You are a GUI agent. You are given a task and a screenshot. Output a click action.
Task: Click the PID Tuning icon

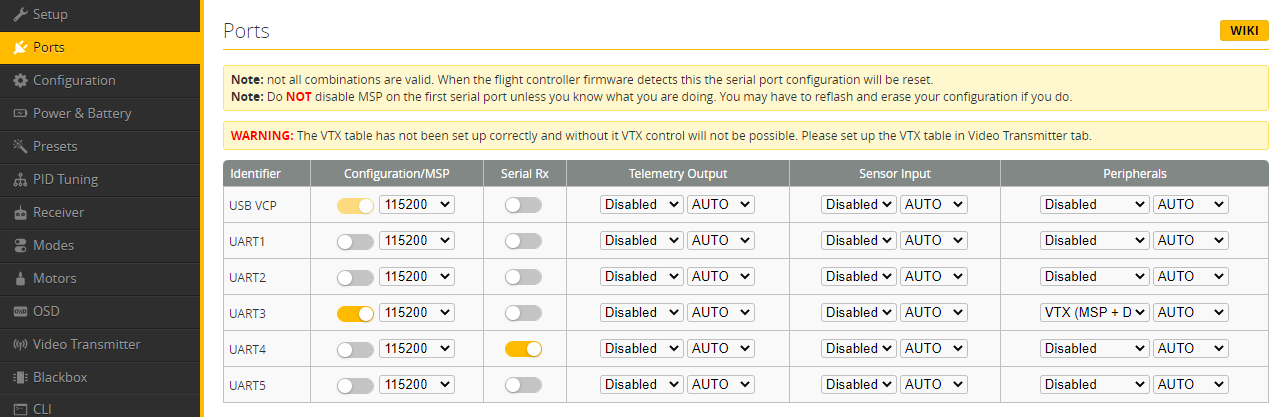(20, 179)
